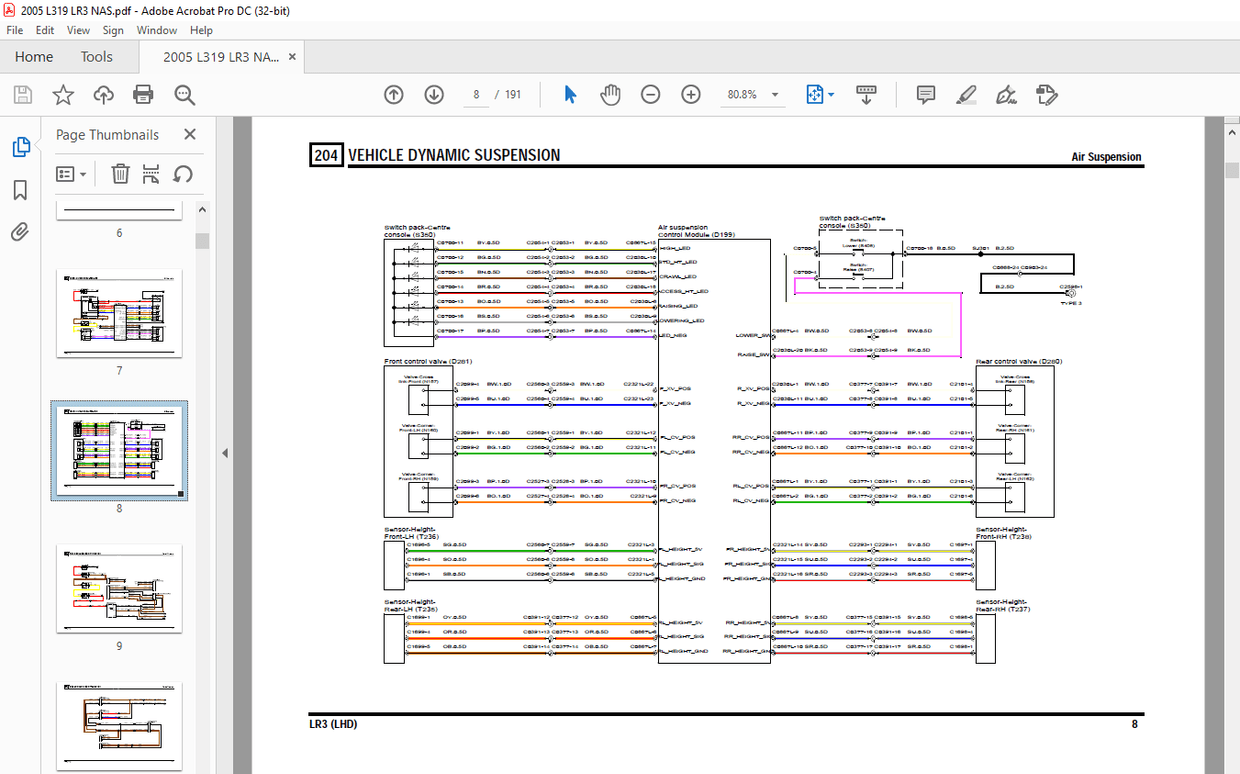
Task: Select page 9 thumbnail
Action: tap(119, 590)
